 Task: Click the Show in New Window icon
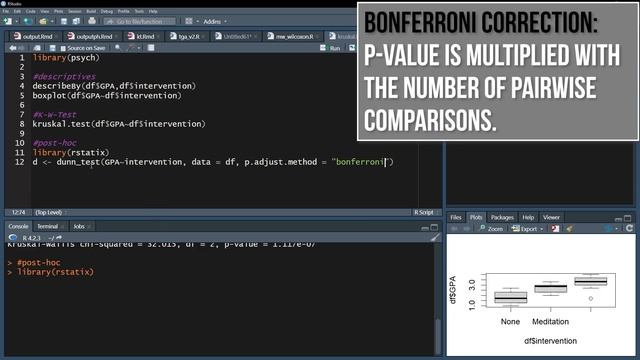point(37,48)
